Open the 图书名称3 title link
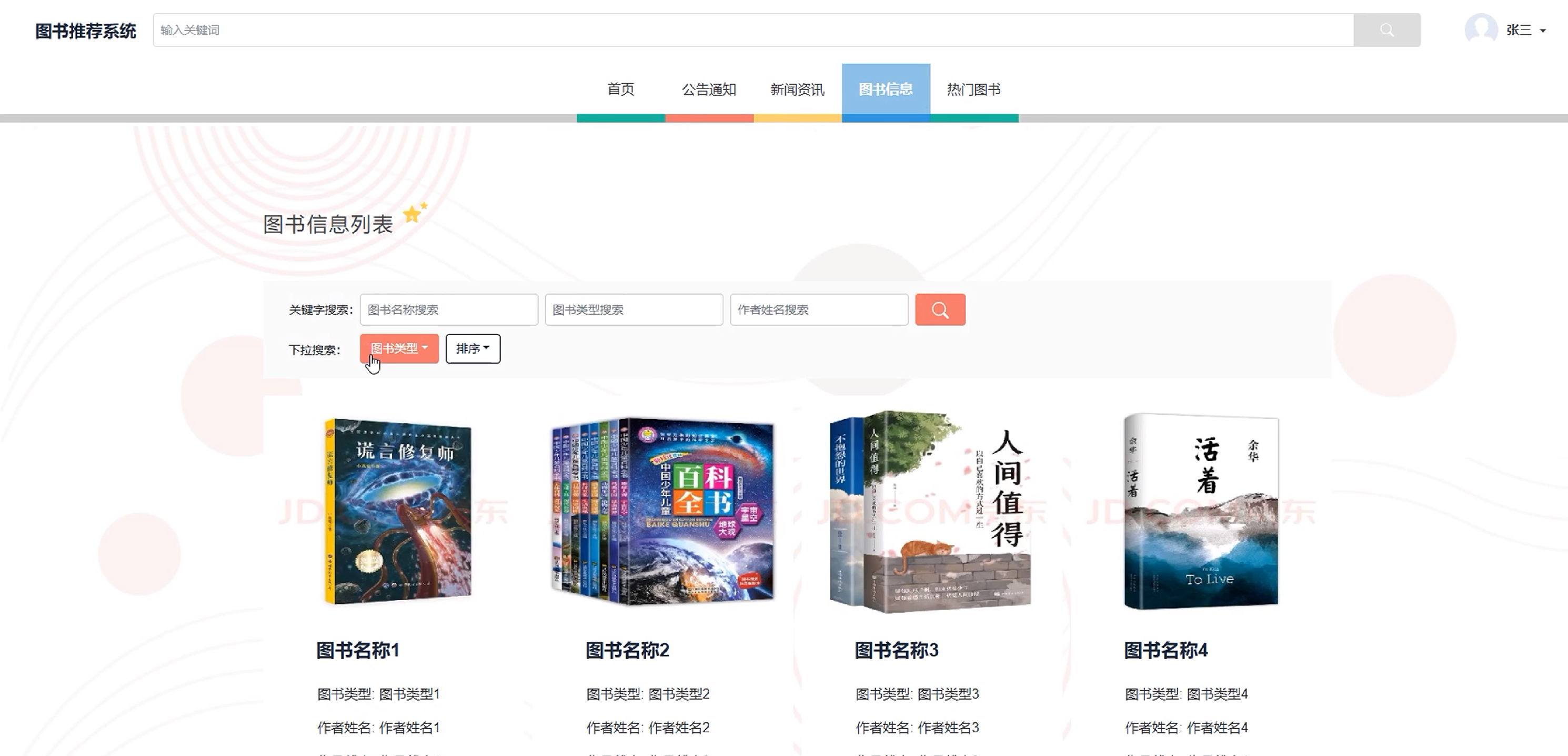The height and width of the screenshot is (756, 1568). point(896,650)
